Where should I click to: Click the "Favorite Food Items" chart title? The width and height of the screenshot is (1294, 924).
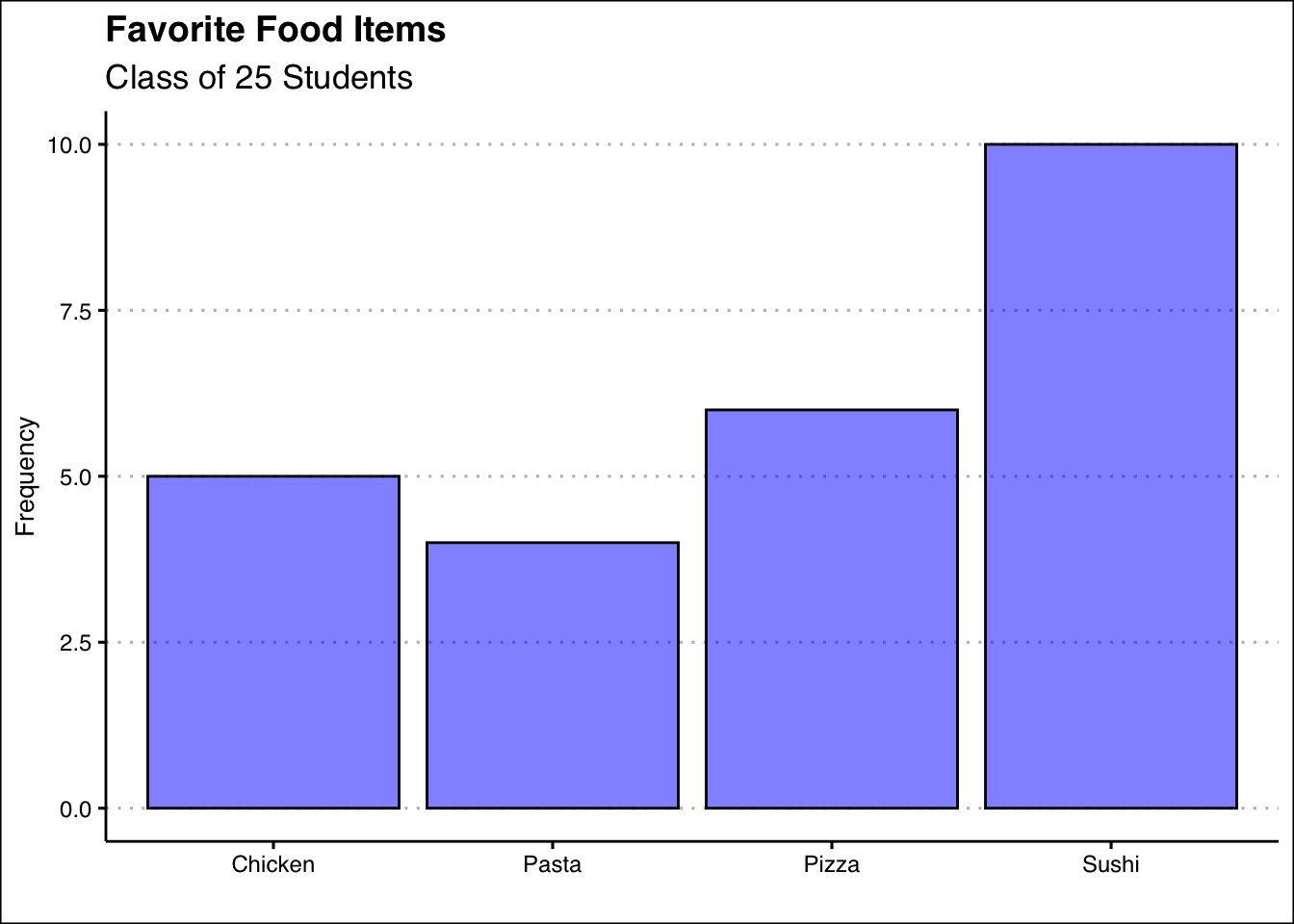pos(275,31)
